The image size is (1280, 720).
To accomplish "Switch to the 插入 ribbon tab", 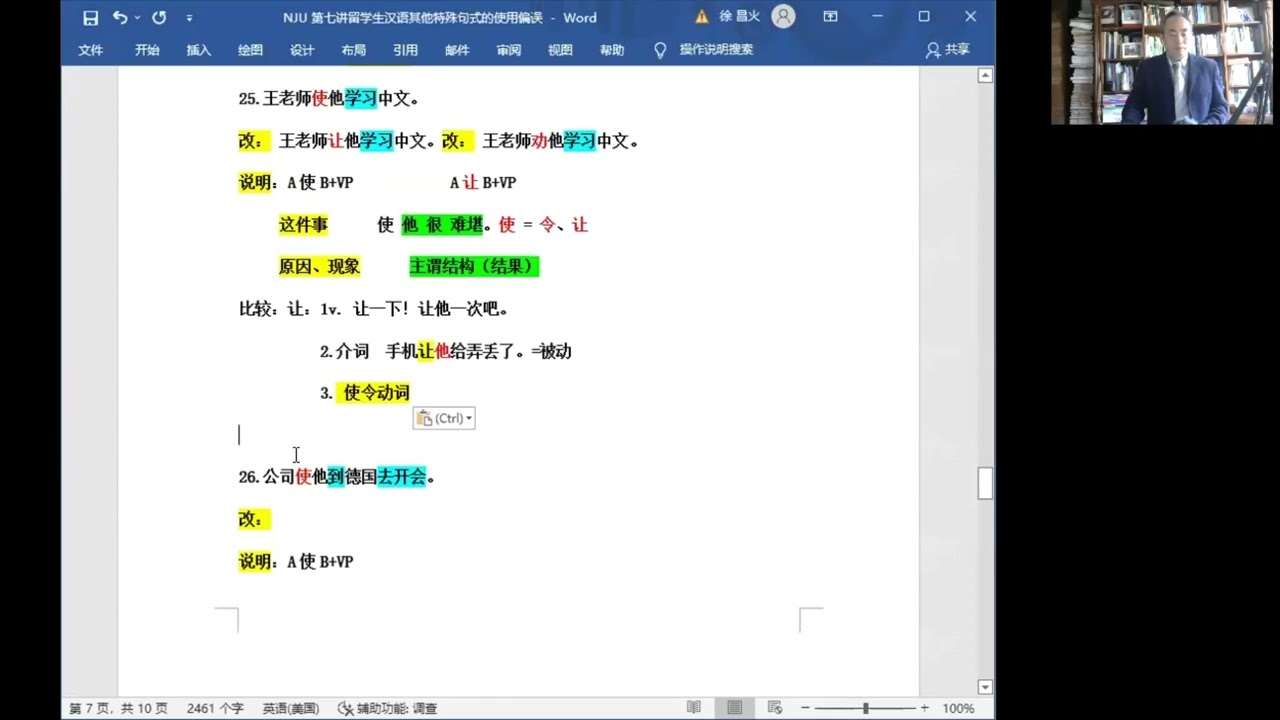I will (199, 50).
